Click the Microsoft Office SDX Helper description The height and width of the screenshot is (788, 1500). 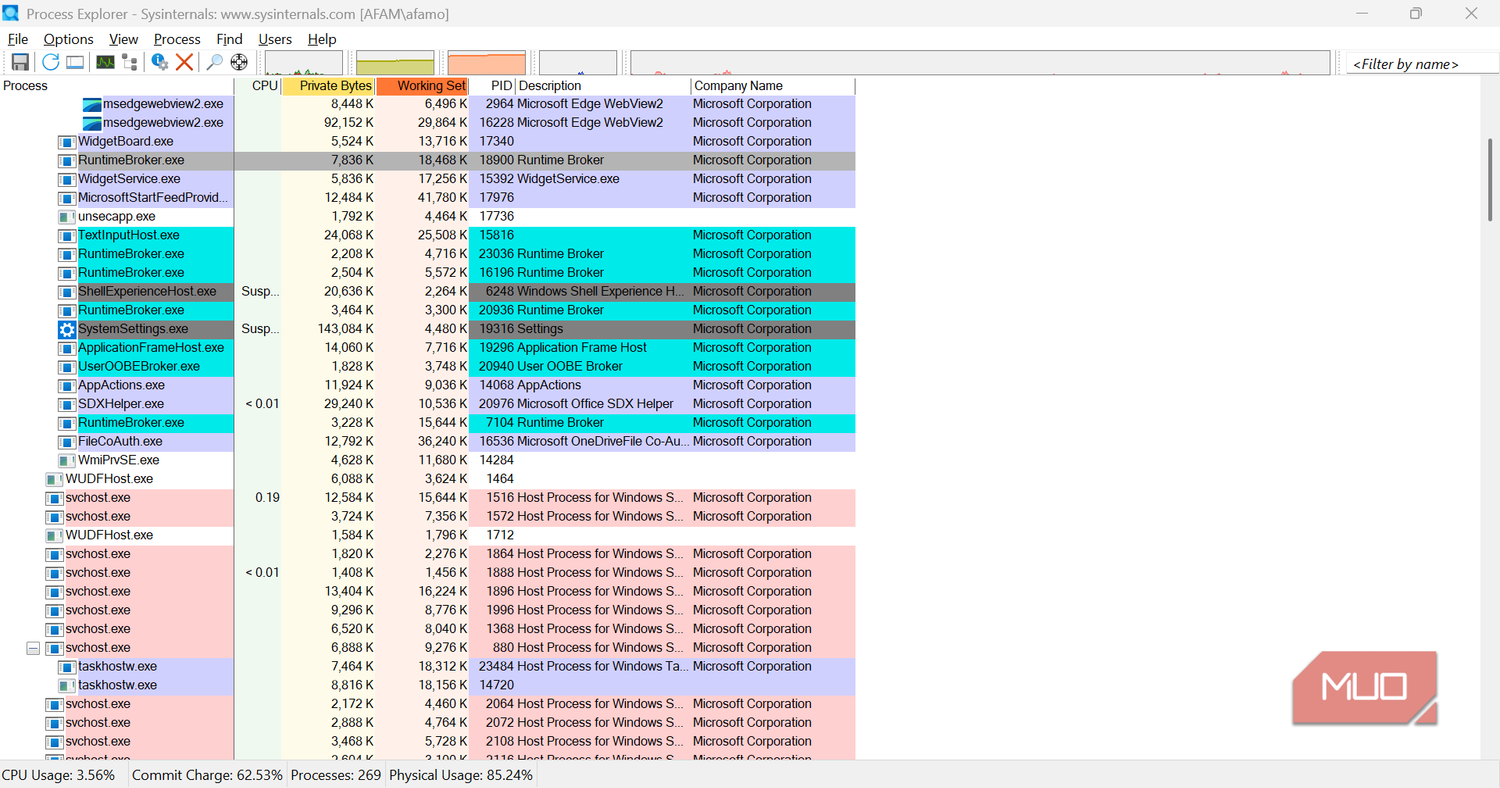(x=595, y=404)
